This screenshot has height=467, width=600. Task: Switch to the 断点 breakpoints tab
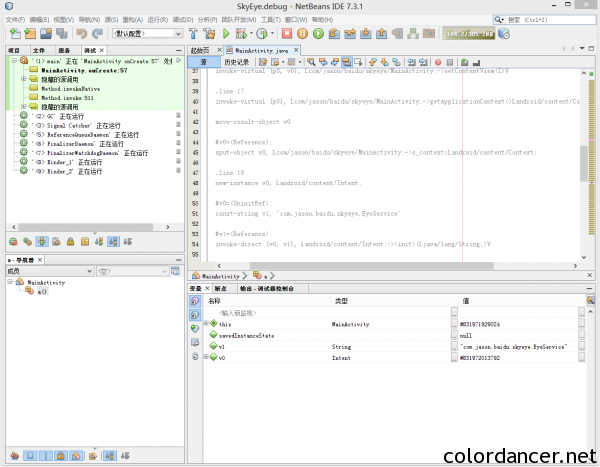coord(220,288)
